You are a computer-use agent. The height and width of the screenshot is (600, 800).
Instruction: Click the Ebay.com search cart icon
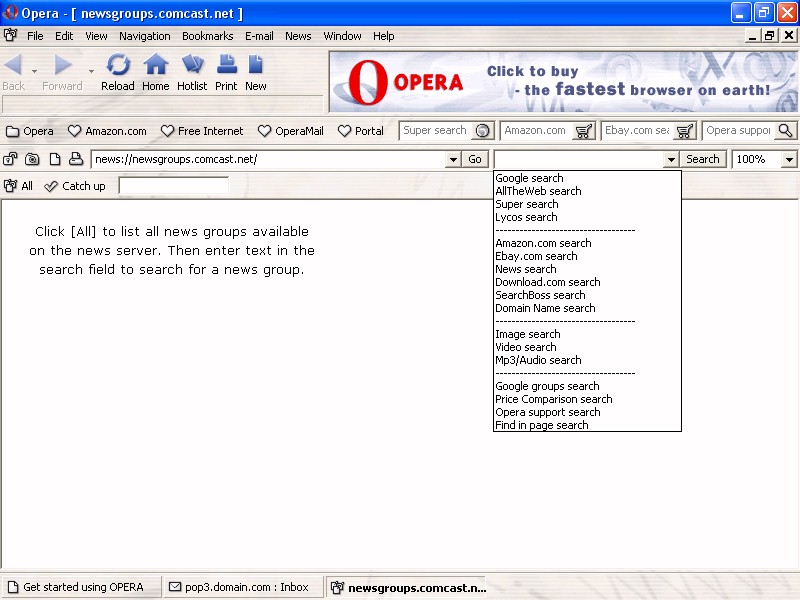tap(685, 131)
